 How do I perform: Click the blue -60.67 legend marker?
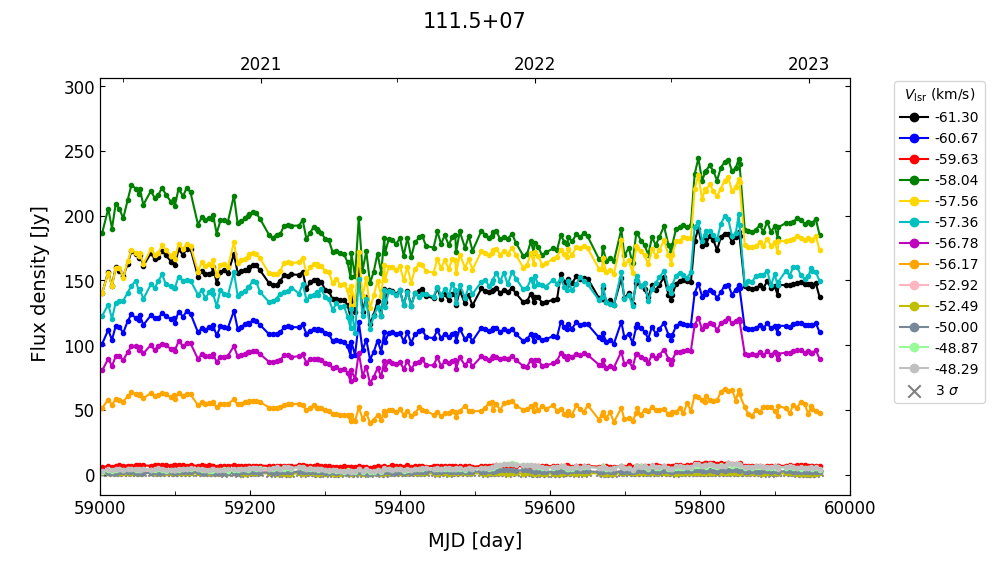[x=914, y=138]
